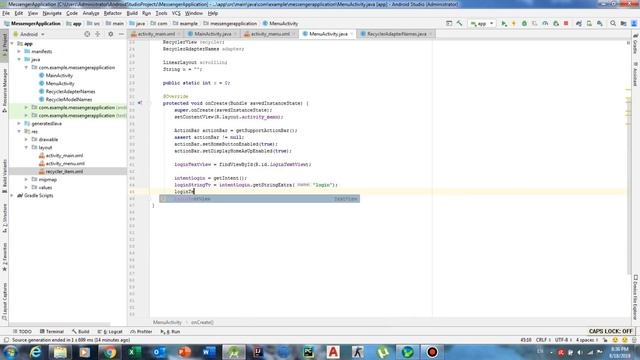Collapse the java folder node
Image resolution: width=640 pixels, height=360 pixels.
(x=19, y=60)
